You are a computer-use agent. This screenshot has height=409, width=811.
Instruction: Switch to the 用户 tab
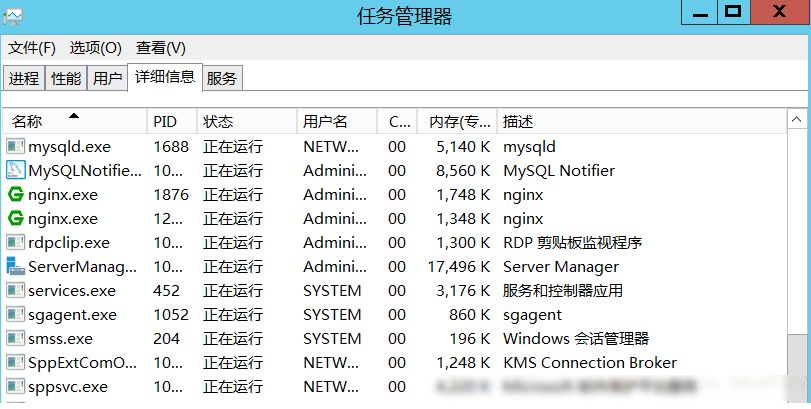[108, 78]
